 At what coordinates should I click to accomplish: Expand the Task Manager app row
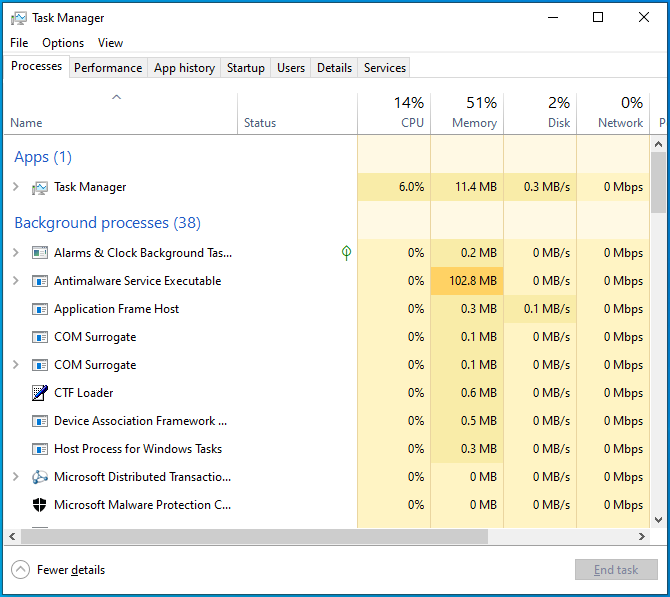pos(16,187)
